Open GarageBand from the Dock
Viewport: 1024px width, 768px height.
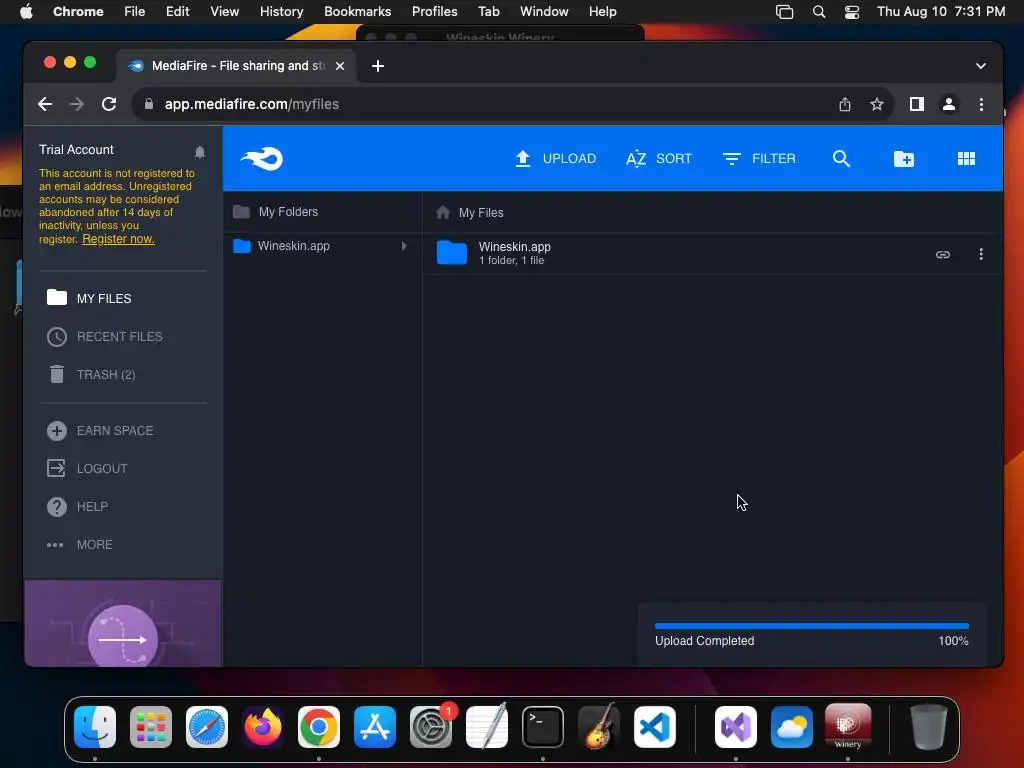[599, 726]
